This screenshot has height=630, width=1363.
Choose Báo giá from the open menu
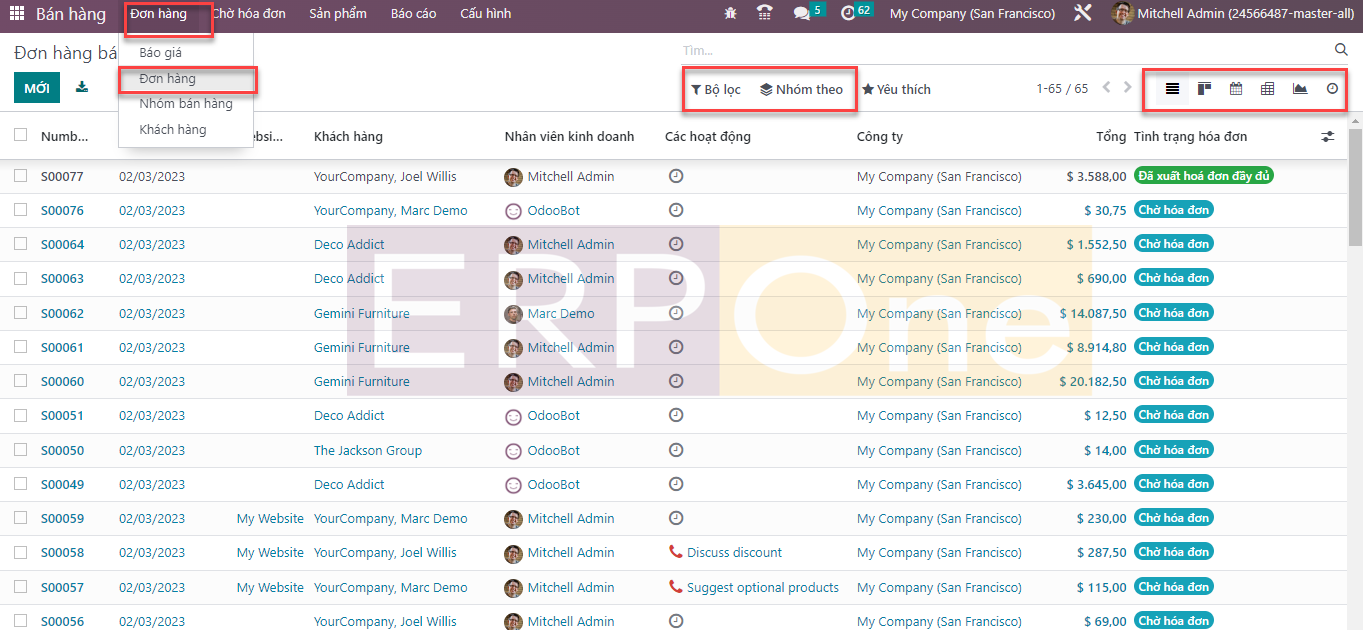161,53
